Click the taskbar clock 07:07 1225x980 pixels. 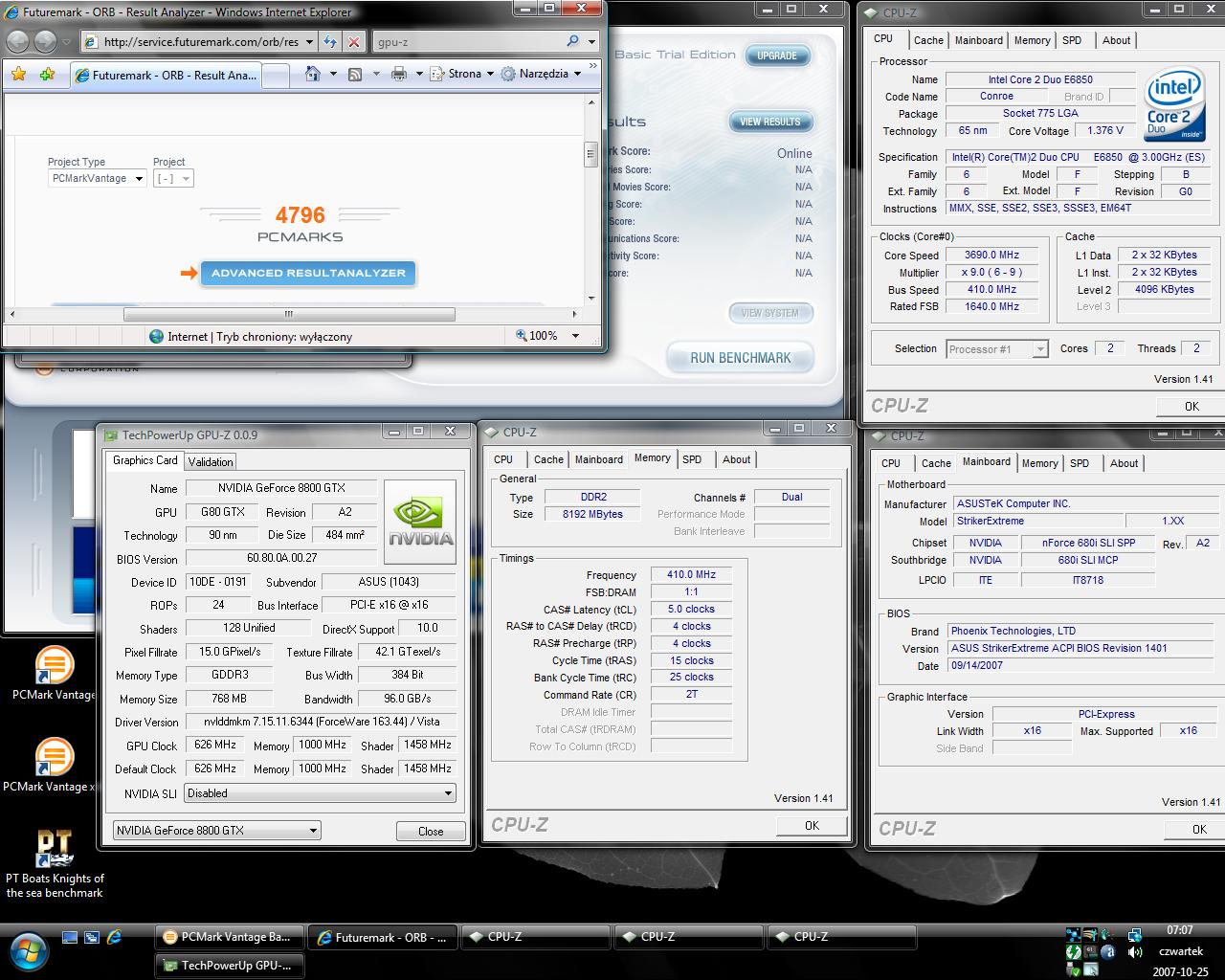pos(1179,930)
